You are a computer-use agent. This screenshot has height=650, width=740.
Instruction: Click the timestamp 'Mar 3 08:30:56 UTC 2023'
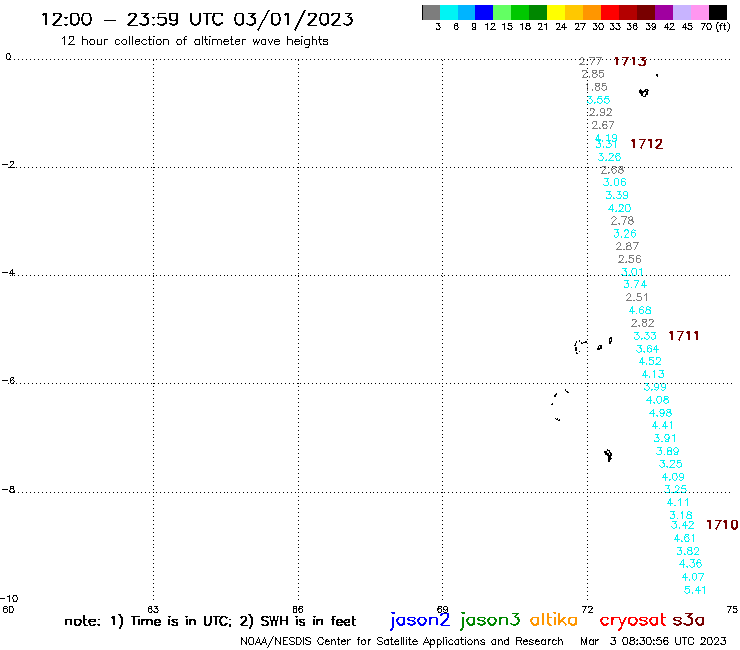click(653, 641)
